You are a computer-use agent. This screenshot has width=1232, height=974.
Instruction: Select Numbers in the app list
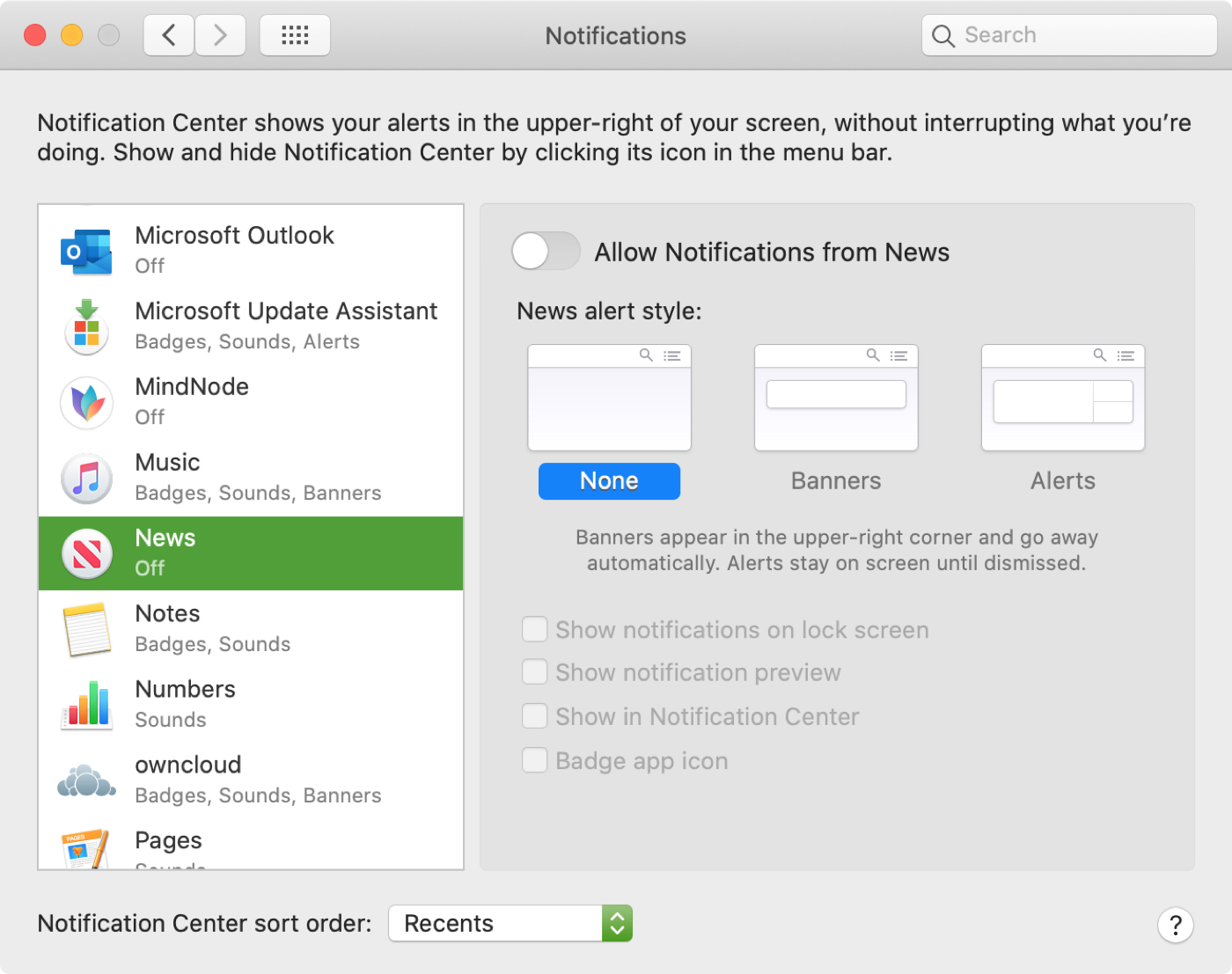click(x=251, y=705)
